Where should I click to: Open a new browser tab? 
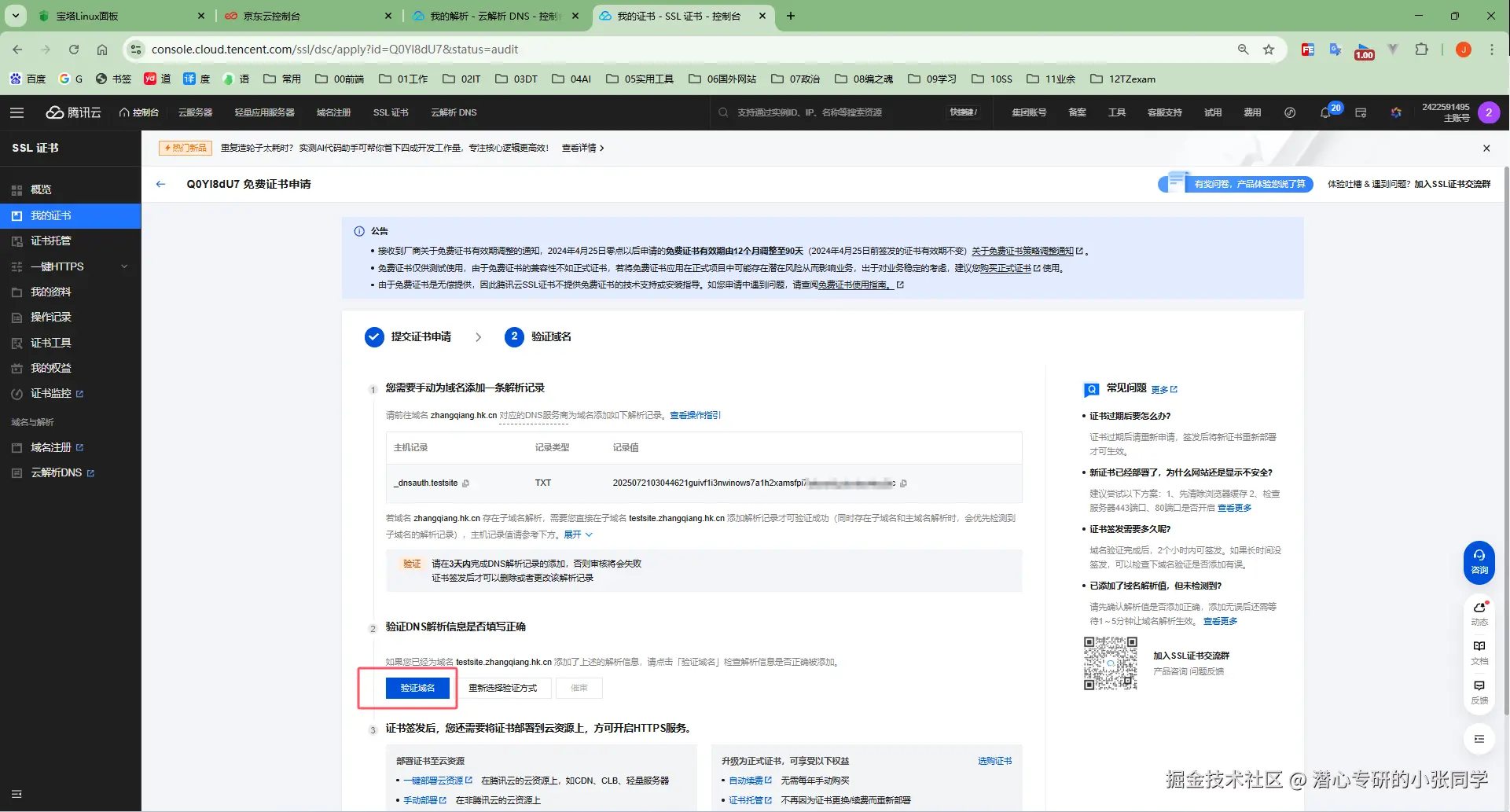pos(791,16)
